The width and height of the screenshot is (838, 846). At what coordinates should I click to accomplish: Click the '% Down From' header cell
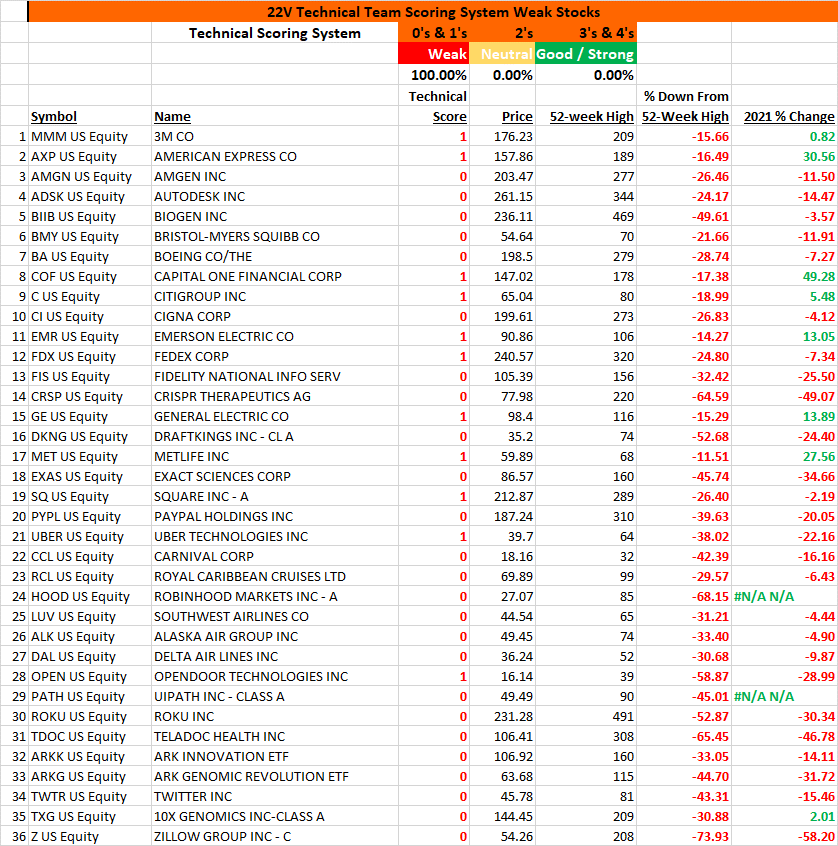[684, 96]
